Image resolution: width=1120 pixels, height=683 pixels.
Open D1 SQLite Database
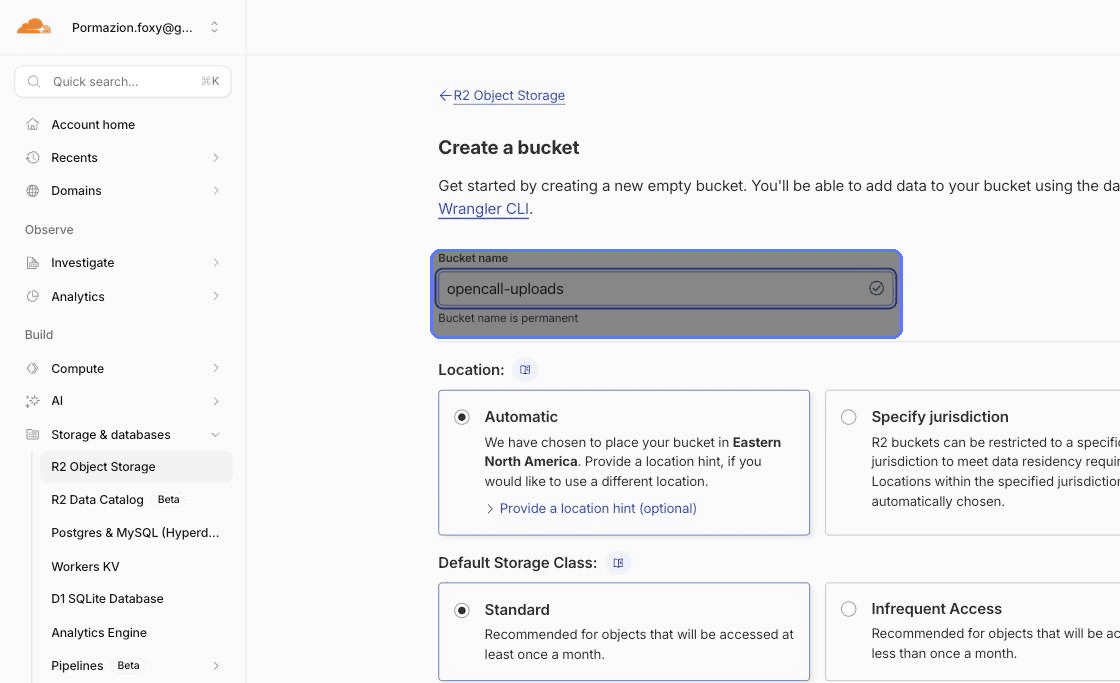tap(107, 599)
